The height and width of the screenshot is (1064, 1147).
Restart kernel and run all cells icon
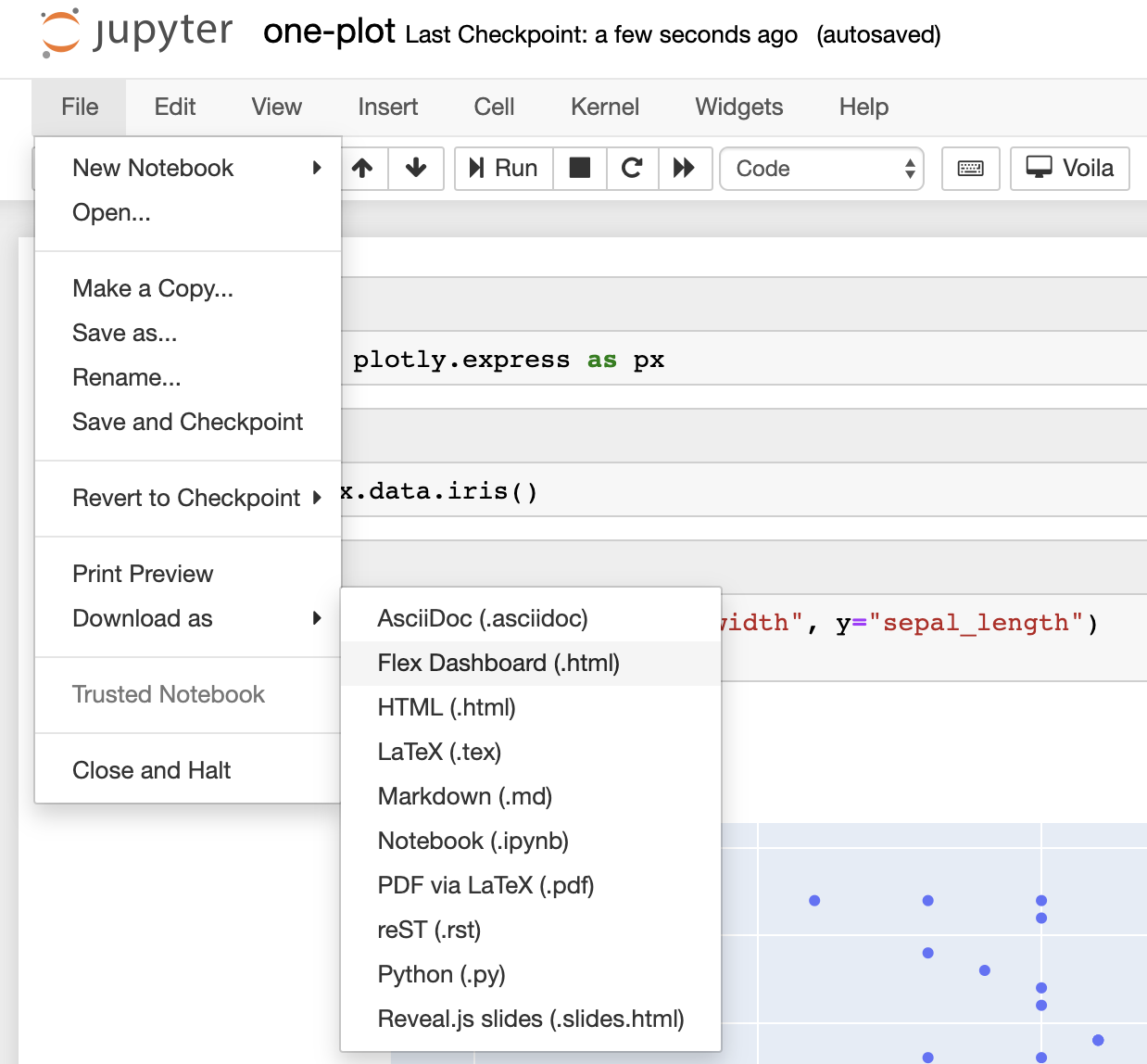pyautogui.click(x=685, y=169)
